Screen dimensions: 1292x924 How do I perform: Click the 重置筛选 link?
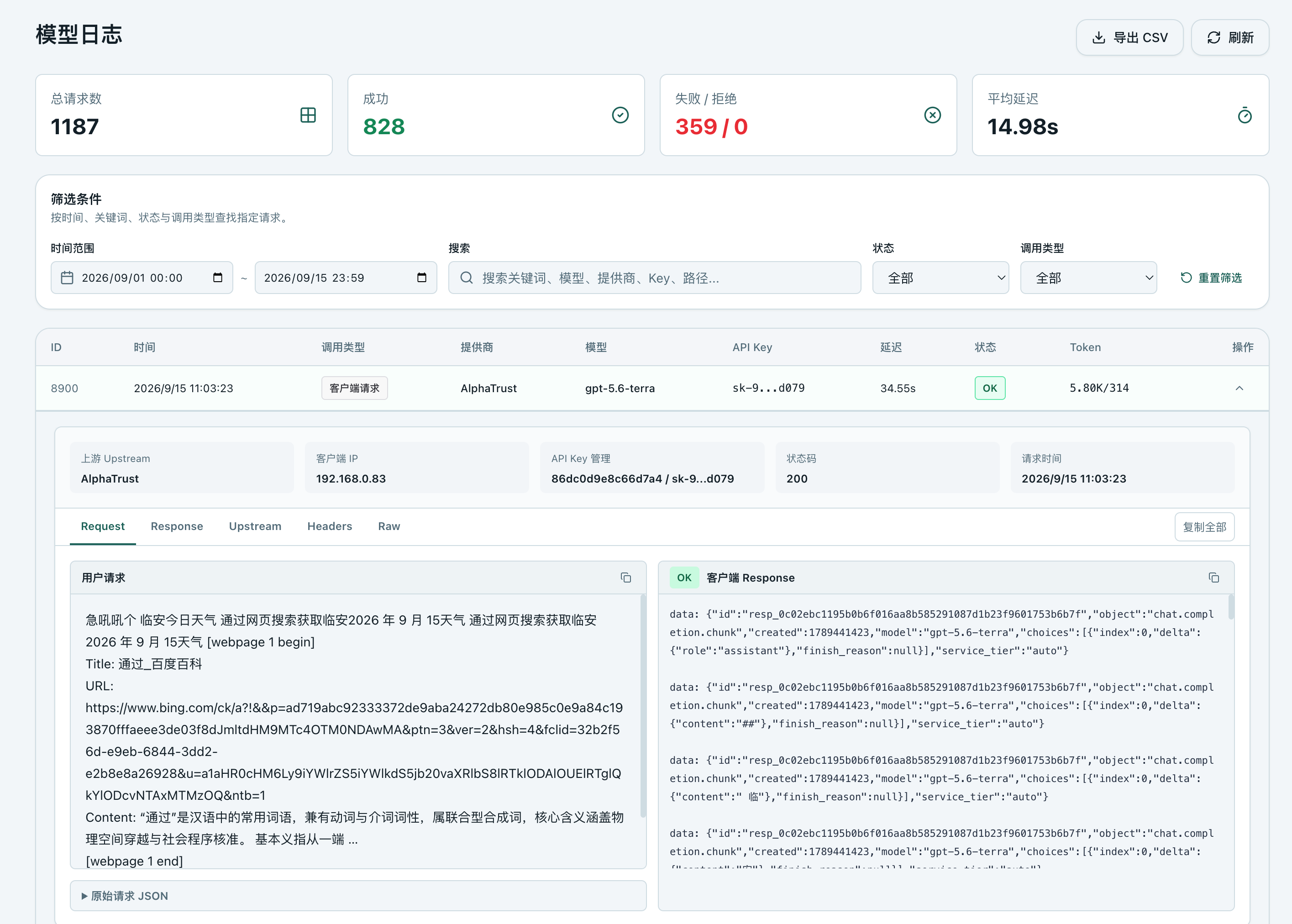pos(1211,278)
